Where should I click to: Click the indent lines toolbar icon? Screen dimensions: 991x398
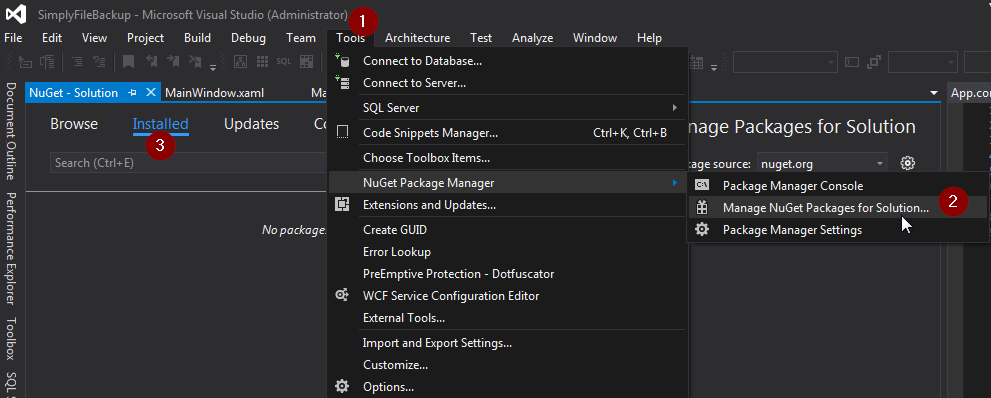78,61
